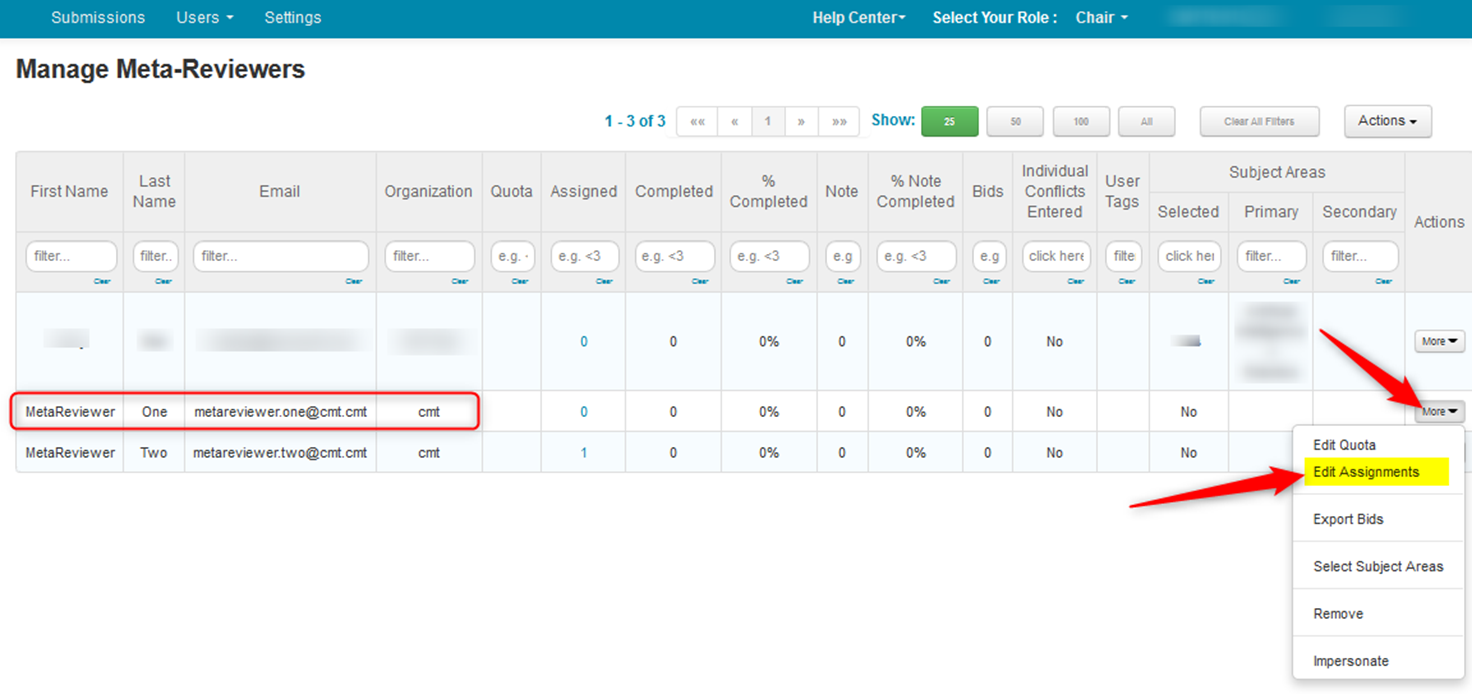Click the Note filter field
This screenshot has height=694, width=1472.
842,256
